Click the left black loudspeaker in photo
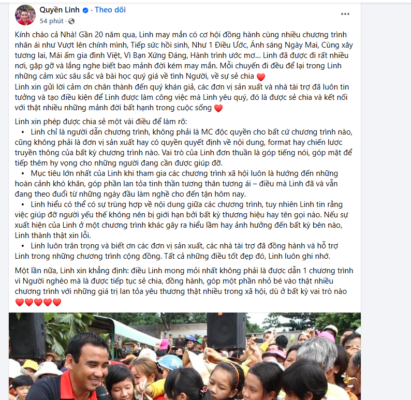The width and height of the screenshot is (411, 400). point(28,335)
